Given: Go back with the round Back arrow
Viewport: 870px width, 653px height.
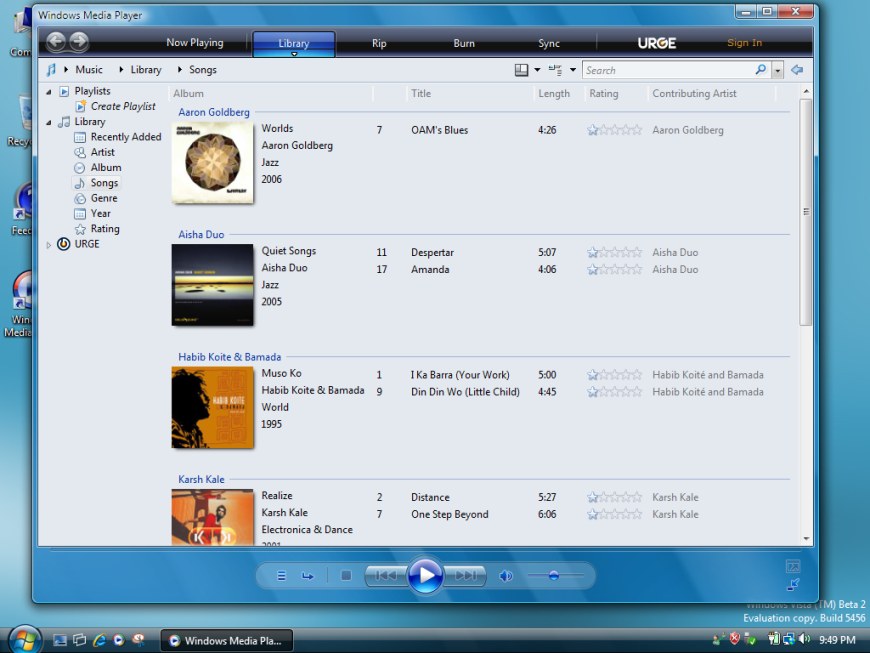Looking at the screenshot, I should coord(55,42).
